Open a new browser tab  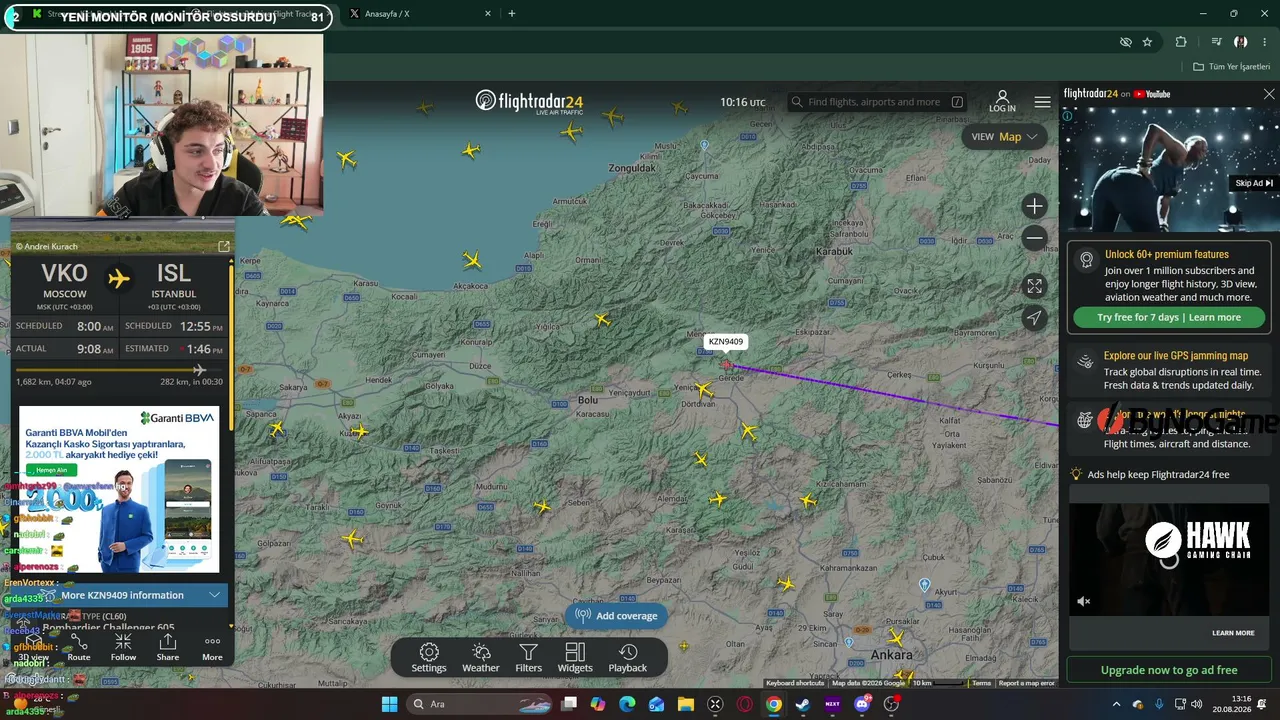tap(512, 14)
